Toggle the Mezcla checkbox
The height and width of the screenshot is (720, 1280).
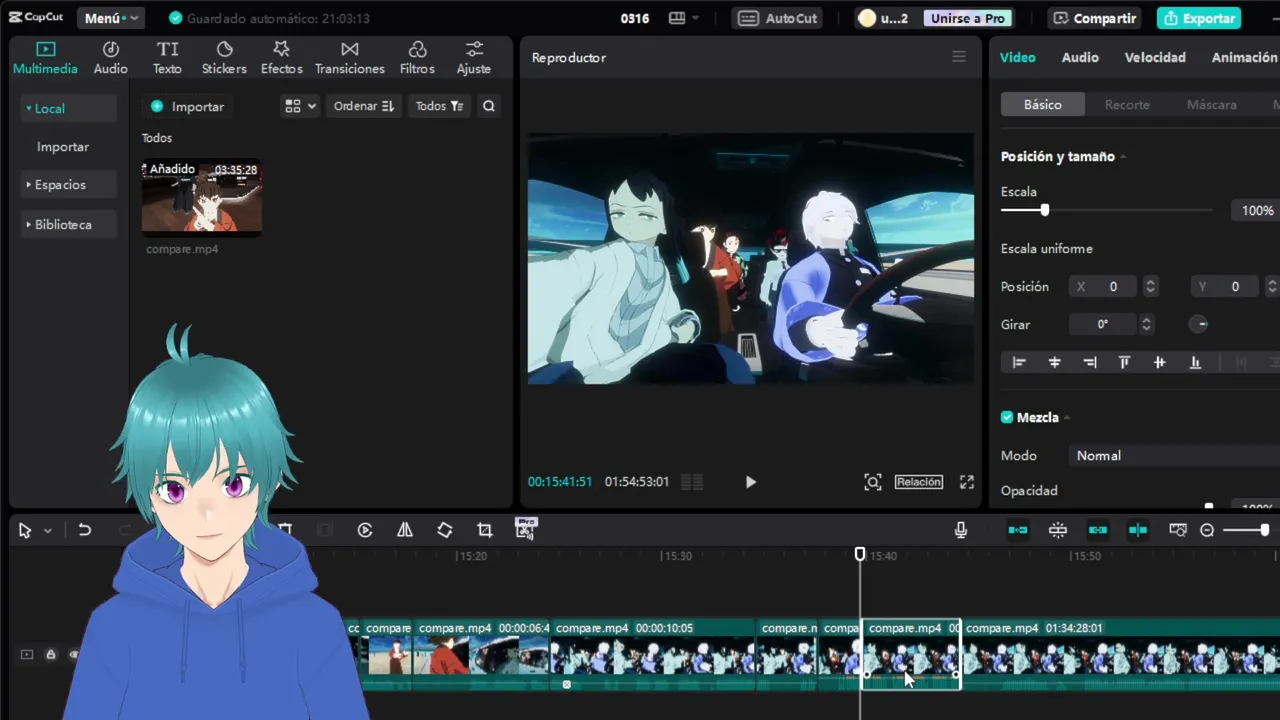(x=1007, y=417)
